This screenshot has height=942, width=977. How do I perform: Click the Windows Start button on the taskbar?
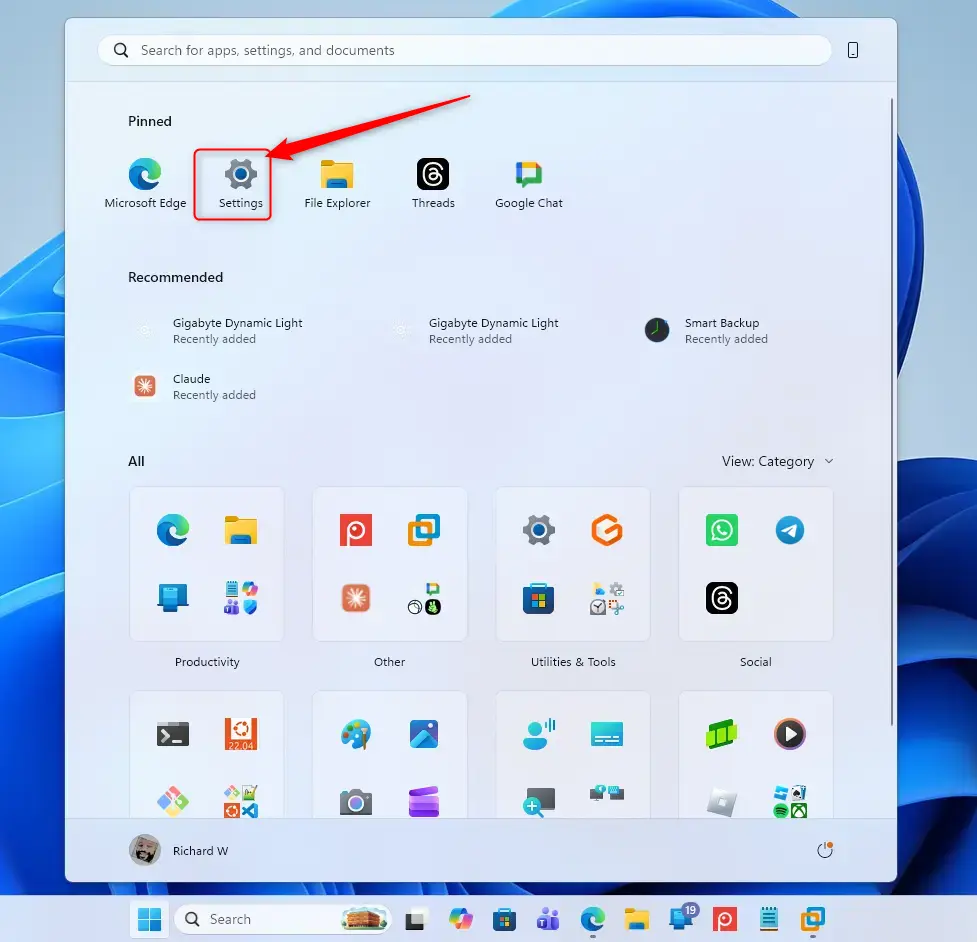coord(150,920)
